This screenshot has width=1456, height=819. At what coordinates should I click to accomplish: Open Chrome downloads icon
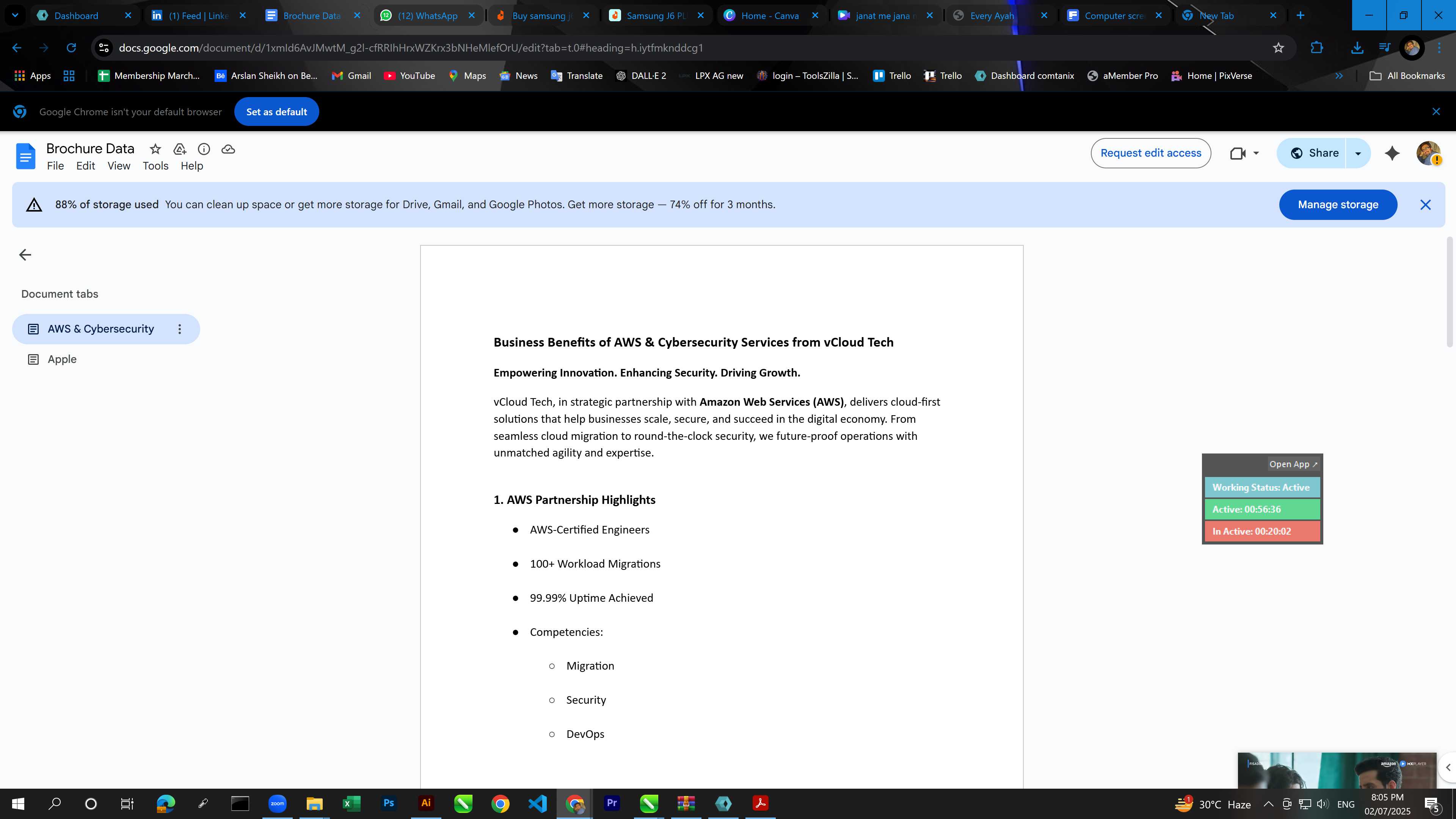pyautogui.click(x=1357, y=48)
